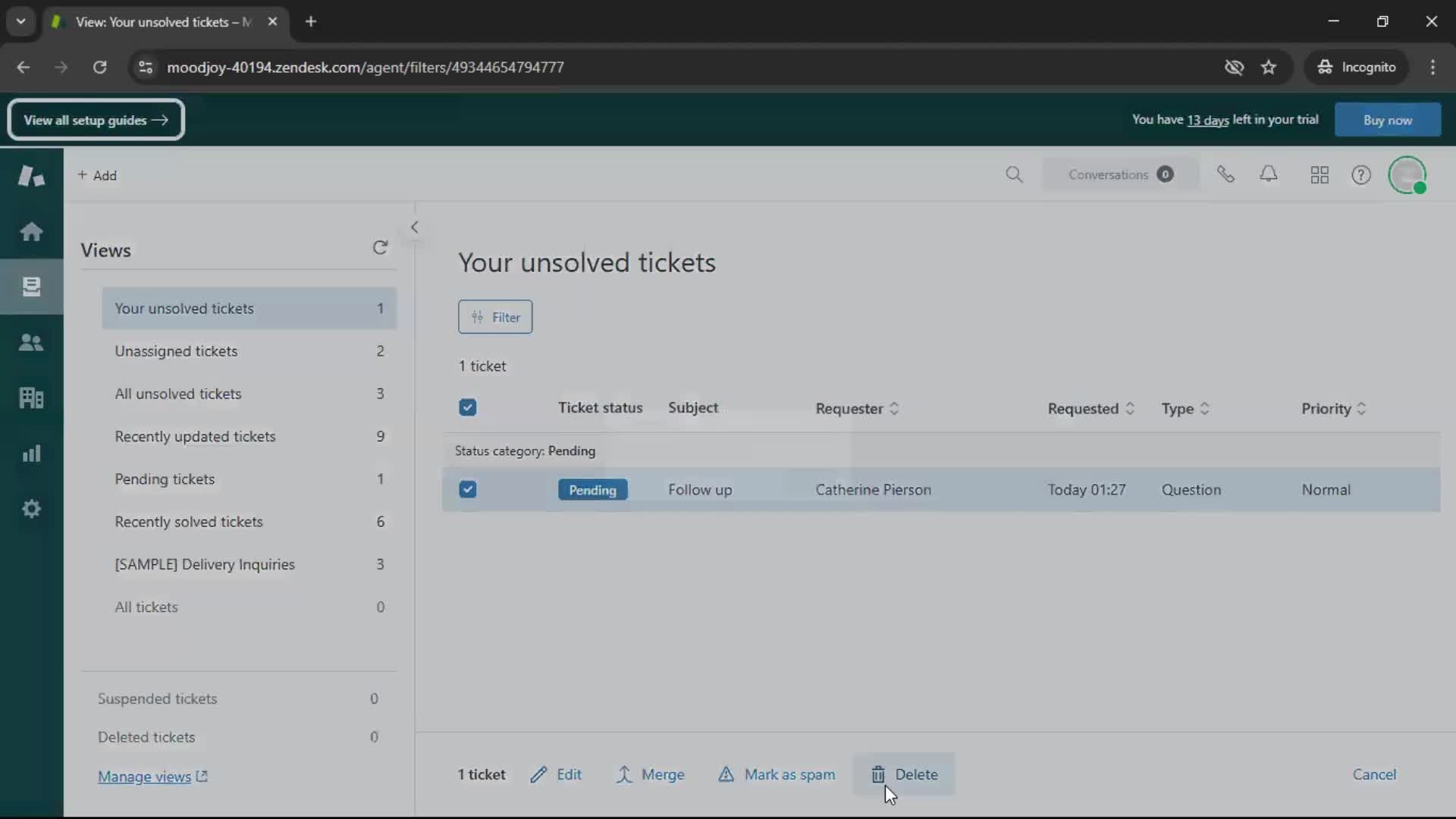The height and width of the screenshot is (819, 1456).
Task: Sort by Type column
Action: pyautogui.click(x=1185, y=409)
